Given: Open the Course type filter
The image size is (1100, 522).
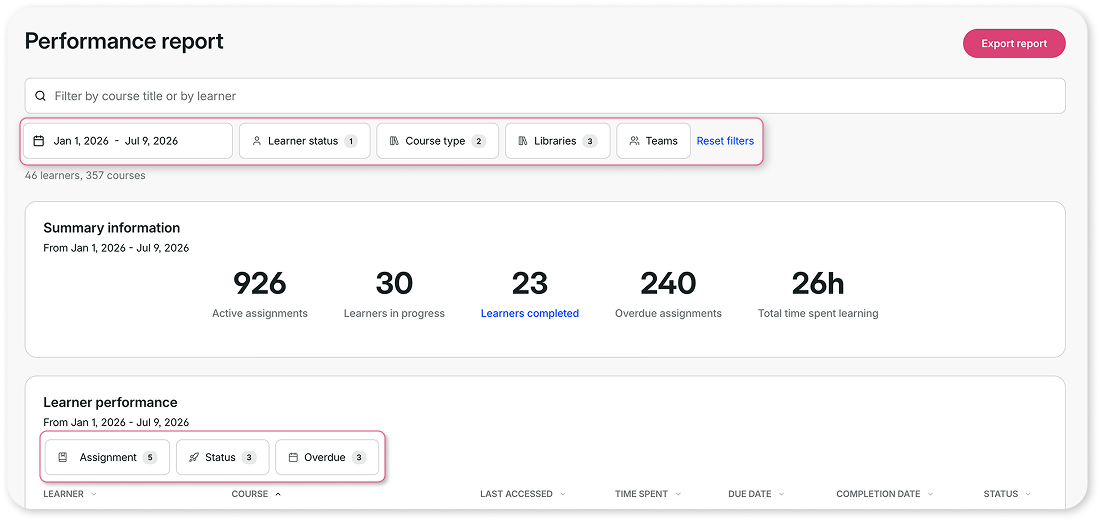Looking at the screenshot, I should pos(438,141).
